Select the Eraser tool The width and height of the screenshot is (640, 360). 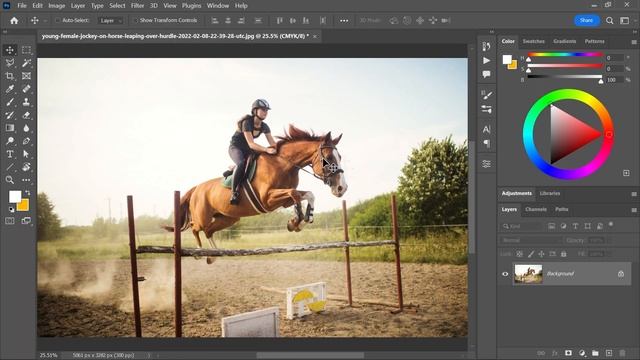click(26, 115)
